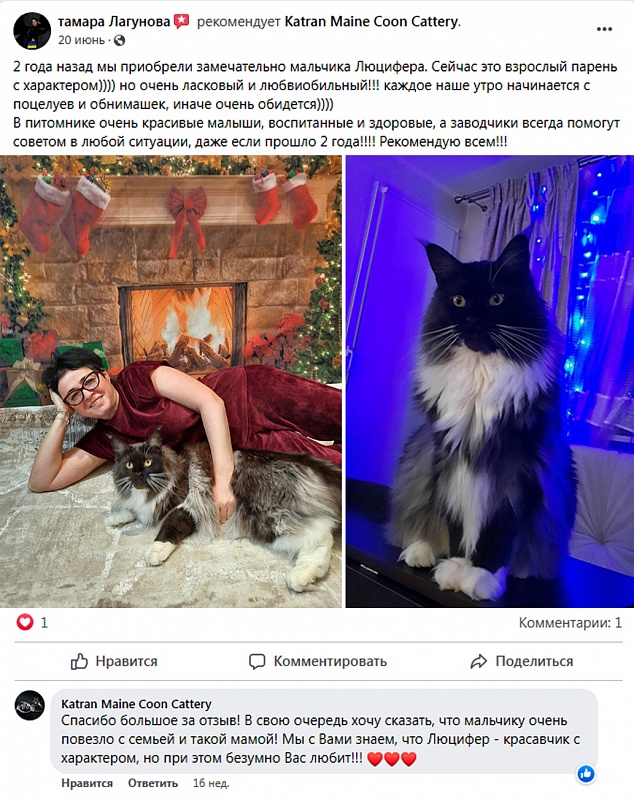
Task: Click the Katran cattery comment avatar
Action: (30, 705)
